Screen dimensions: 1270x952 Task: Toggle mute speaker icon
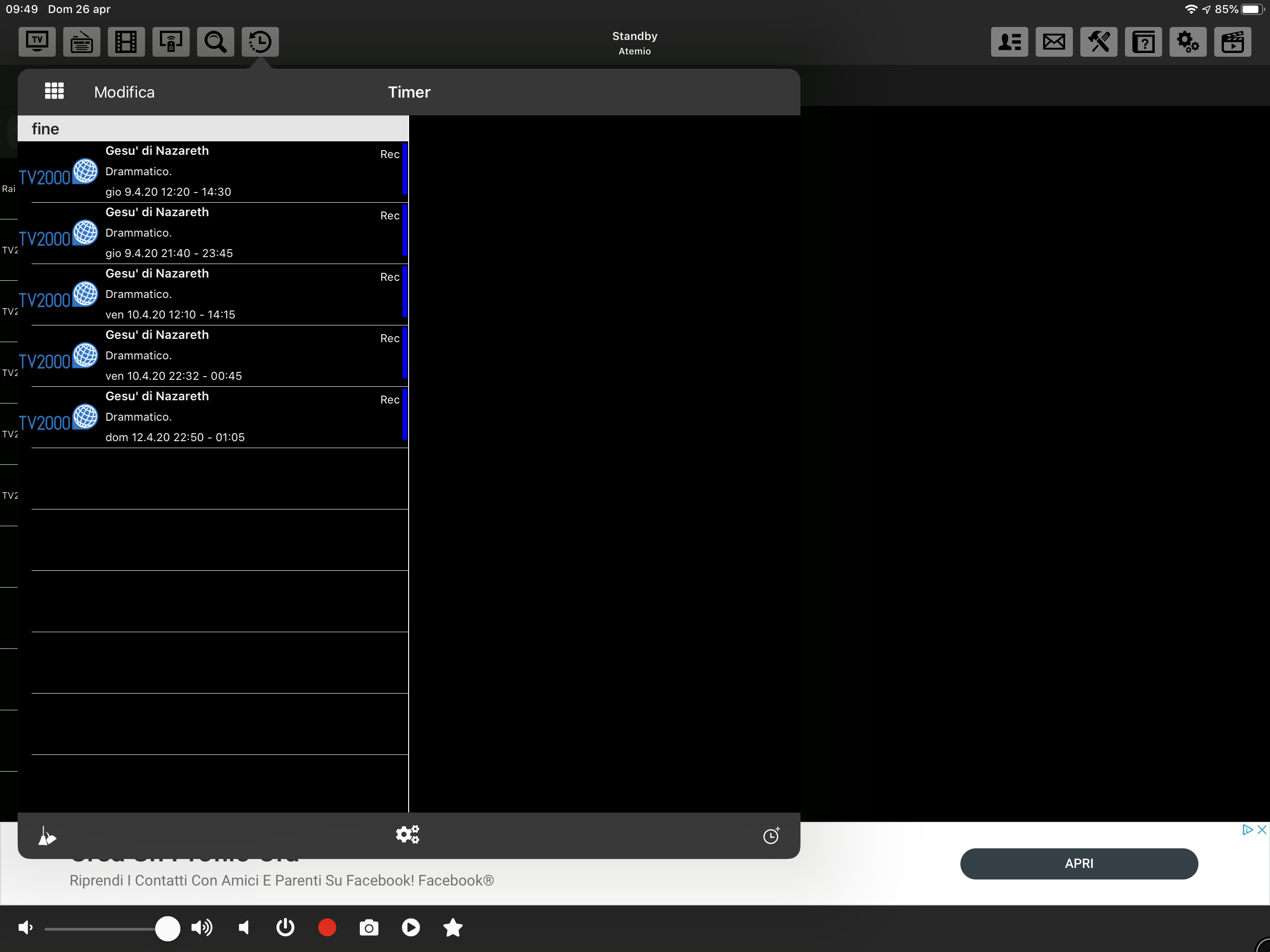tap(245, 927)
